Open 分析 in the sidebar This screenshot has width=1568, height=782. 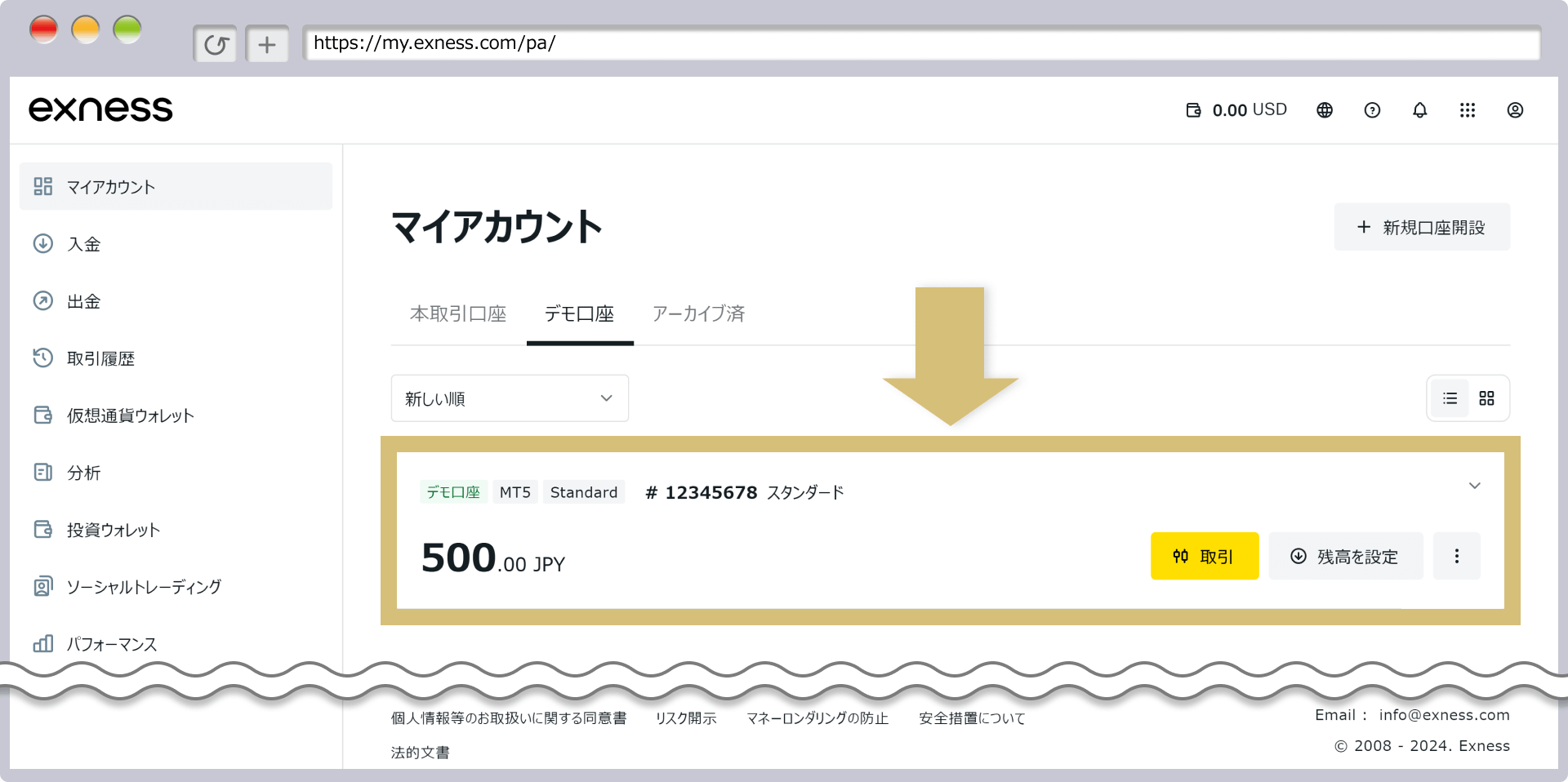click(x=176, y=472)
